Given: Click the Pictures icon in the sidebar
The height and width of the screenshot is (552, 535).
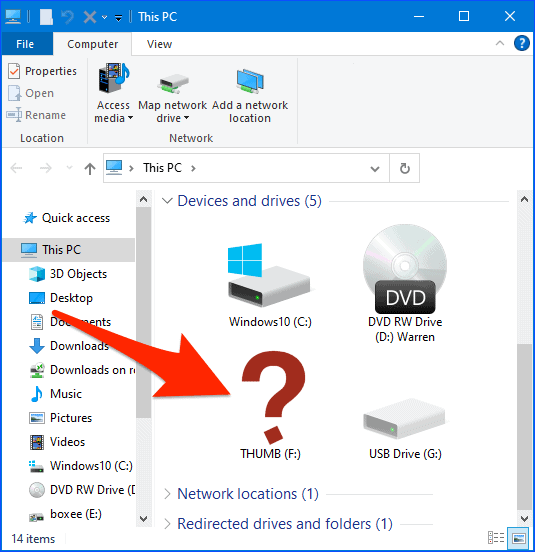Looking at the screenshot, I should click(x=37, y=418).
